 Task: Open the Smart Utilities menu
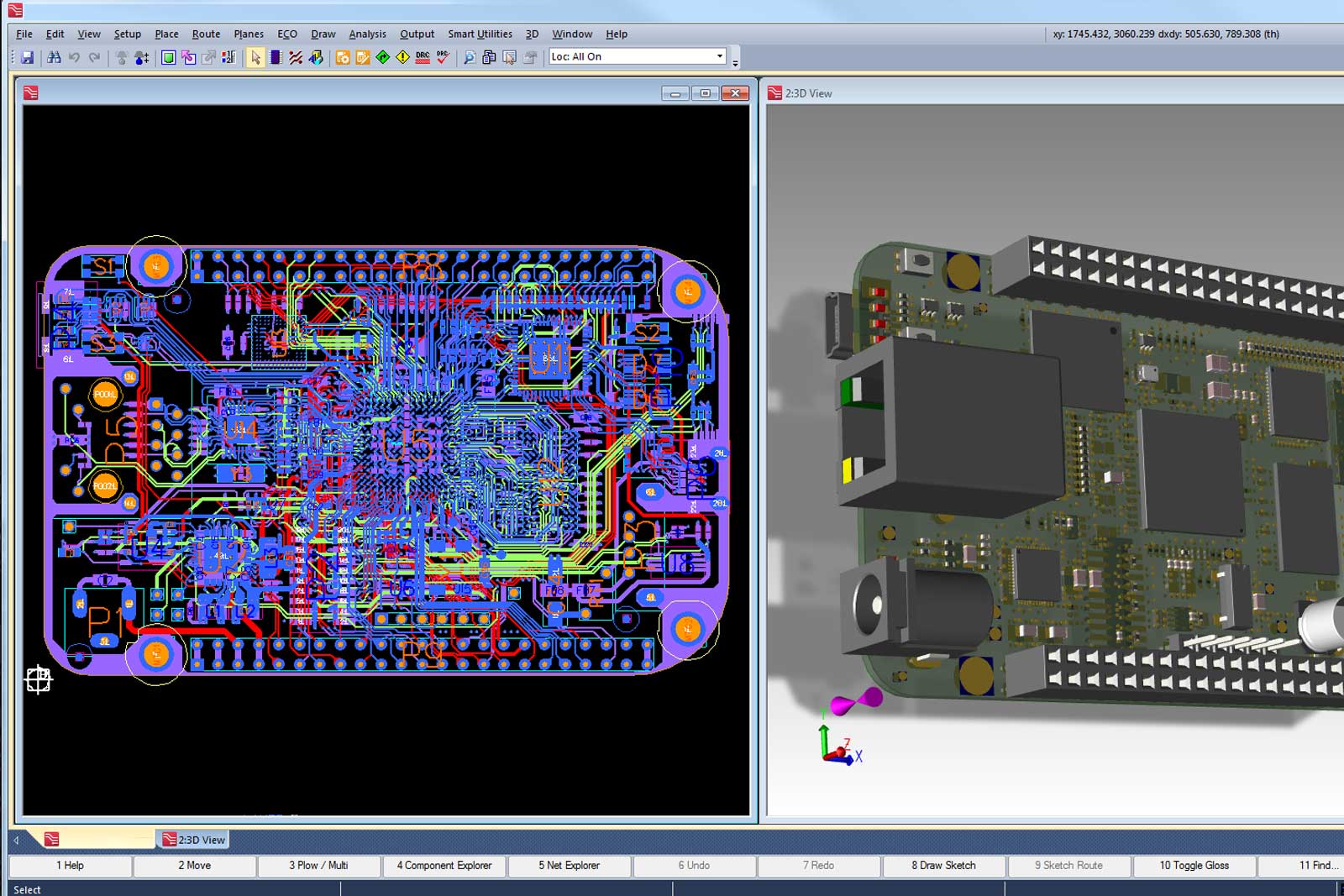point(480,34)
